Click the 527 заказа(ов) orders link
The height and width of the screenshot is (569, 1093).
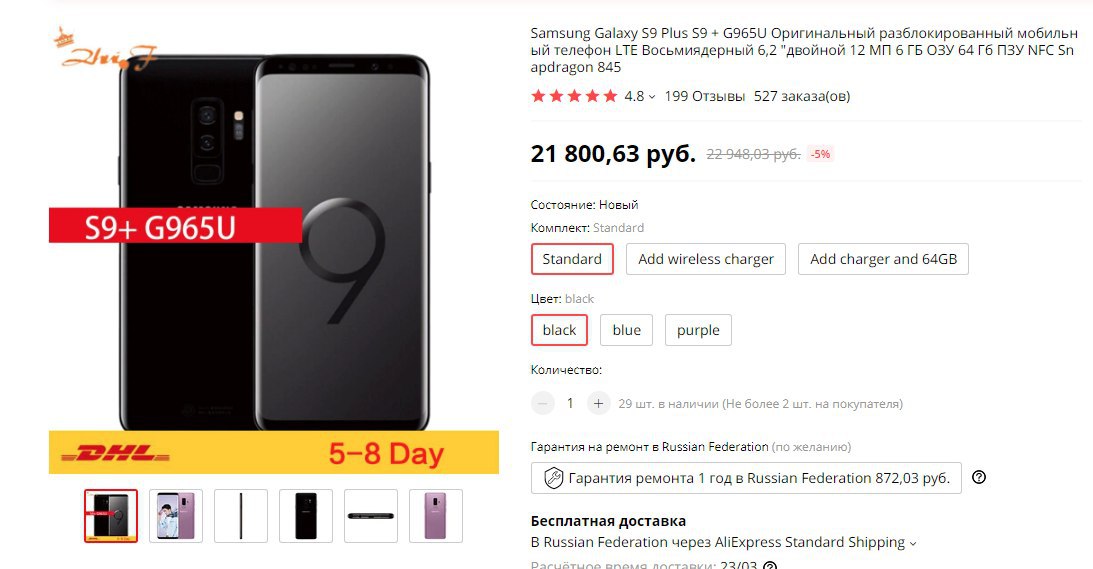pos(802,96)
